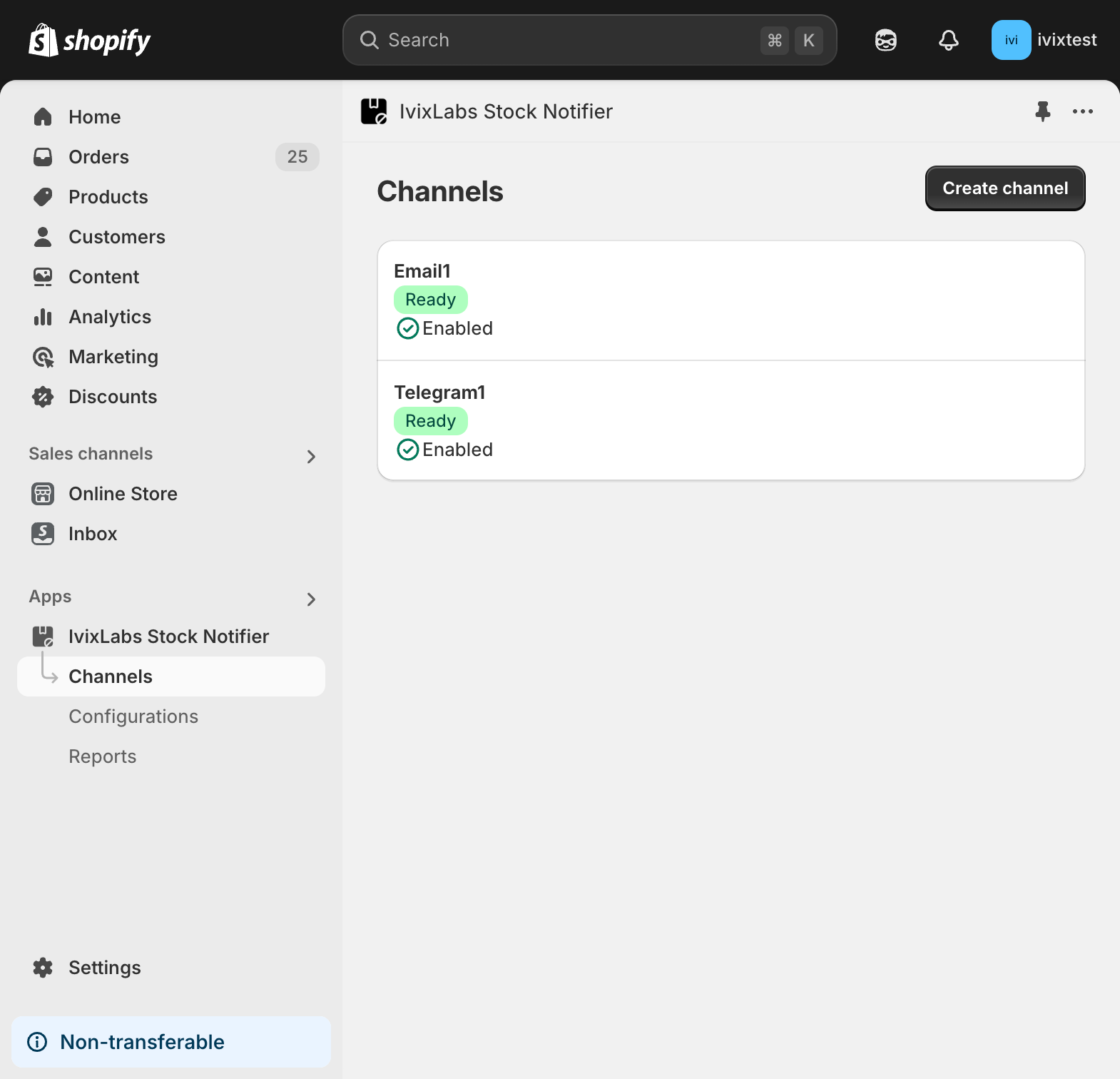Image resolution: width=1120 pixels, height=1079 pixels.
Task: Open the Discounts section
Action: (171, 397)
